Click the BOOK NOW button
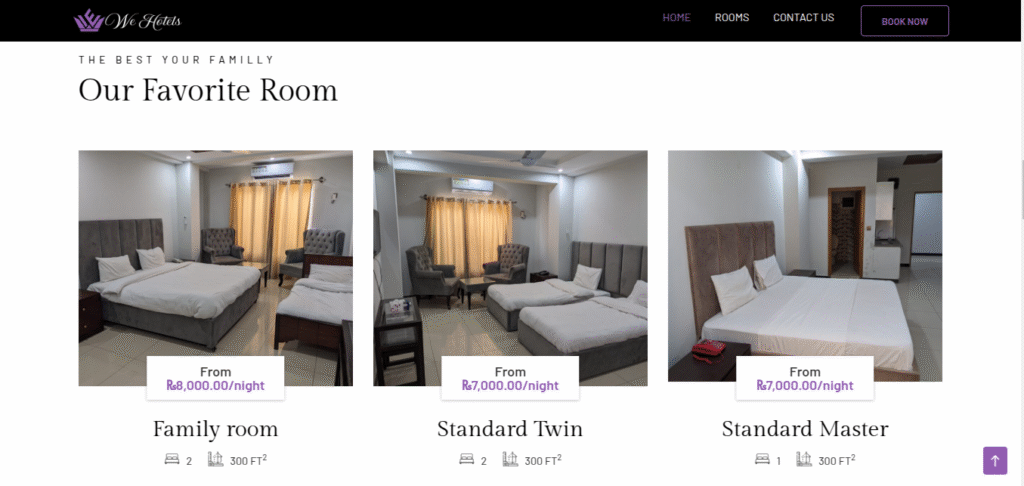1024x486 pixels. coord(904,21)
